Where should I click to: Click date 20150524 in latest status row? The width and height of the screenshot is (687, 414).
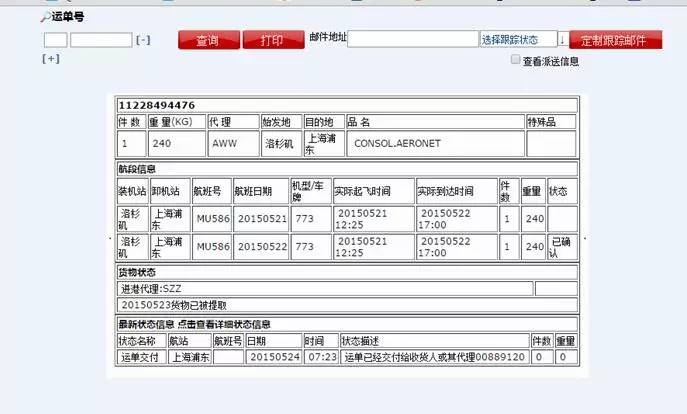point(274,357)
